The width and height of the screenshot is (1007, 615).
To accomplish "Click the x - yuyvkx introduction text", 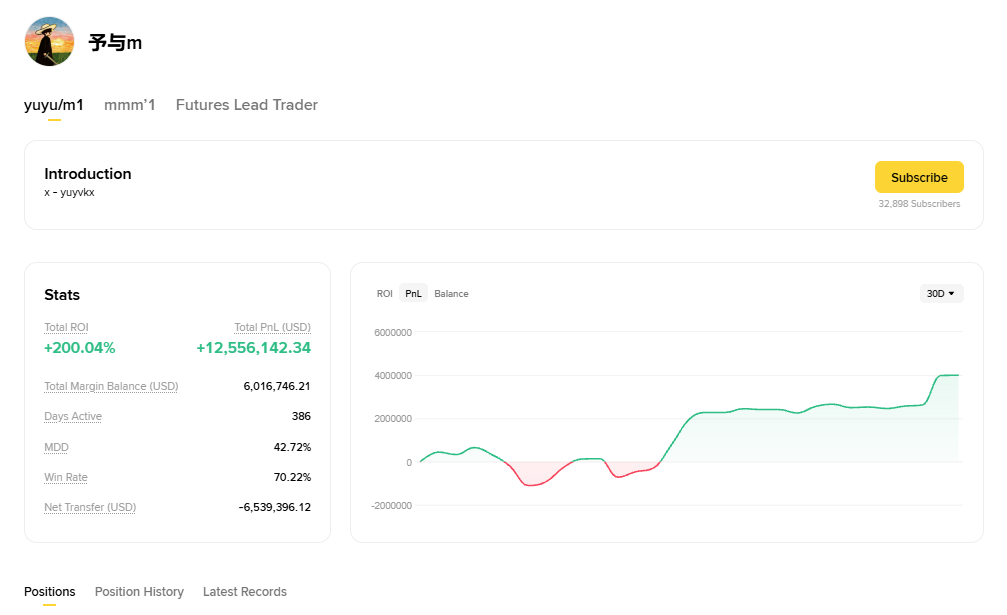I will point(69,192).
